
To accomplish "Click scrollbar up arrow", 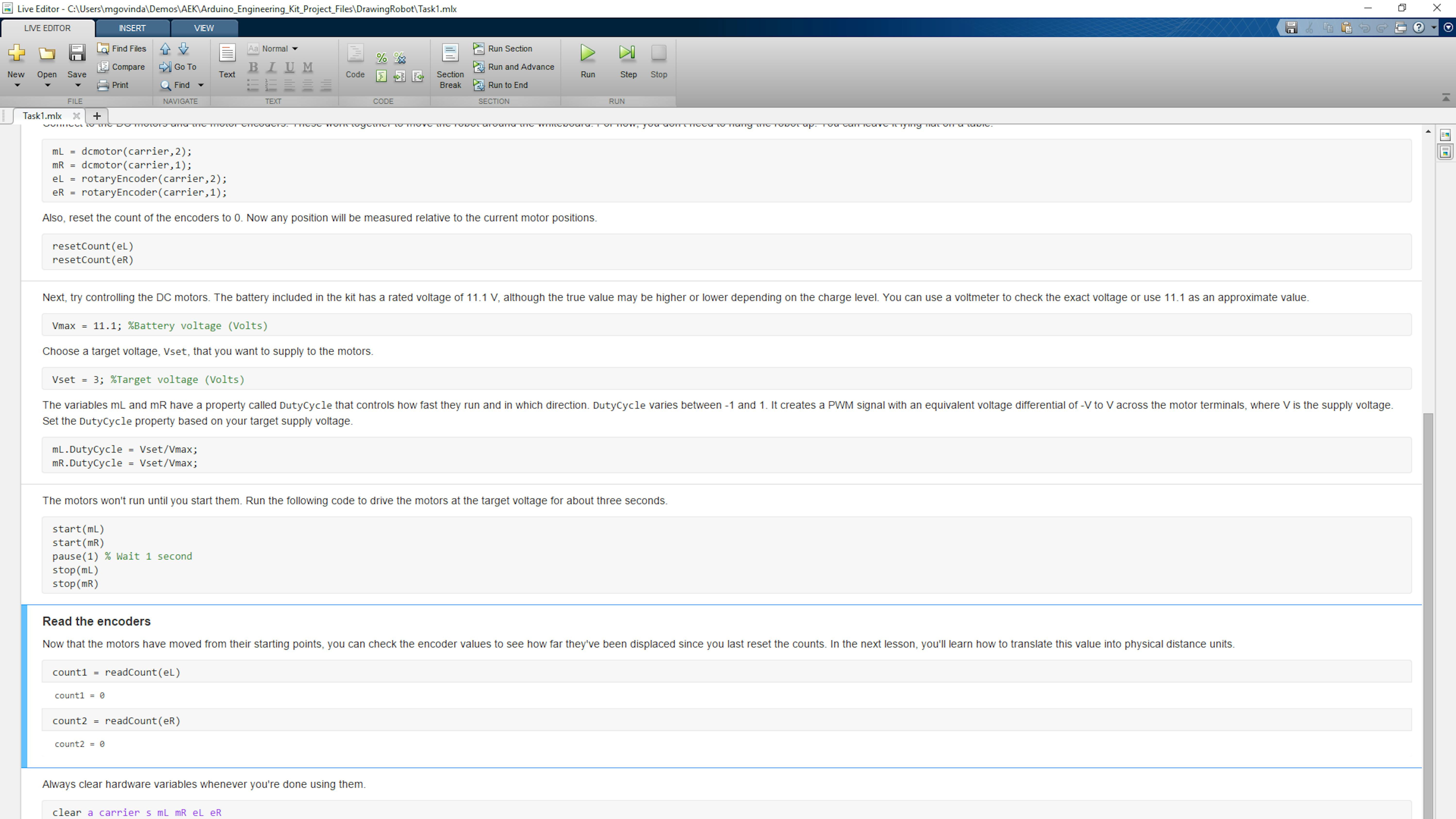I will (1428, 132).
